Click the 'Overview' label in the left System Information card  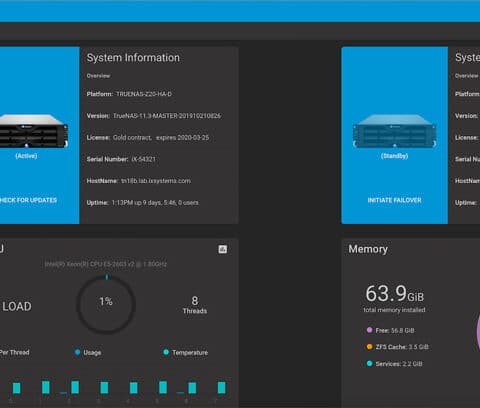pyautogui.click(x=98, y=76)
